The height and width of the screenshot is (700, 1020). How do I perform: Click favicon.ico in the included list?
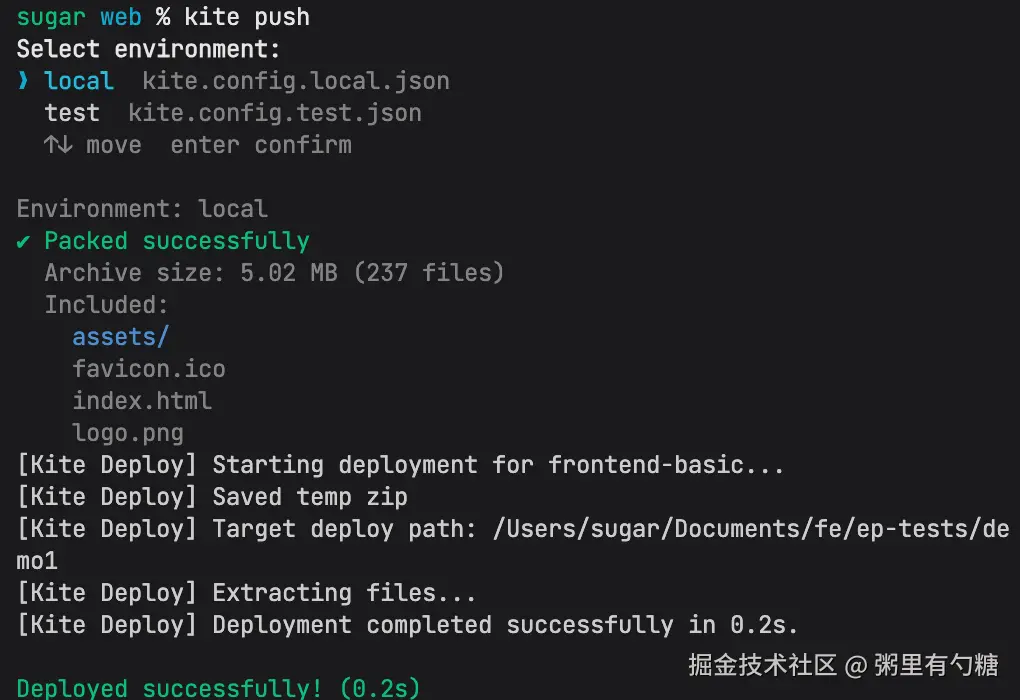point(149,369)
